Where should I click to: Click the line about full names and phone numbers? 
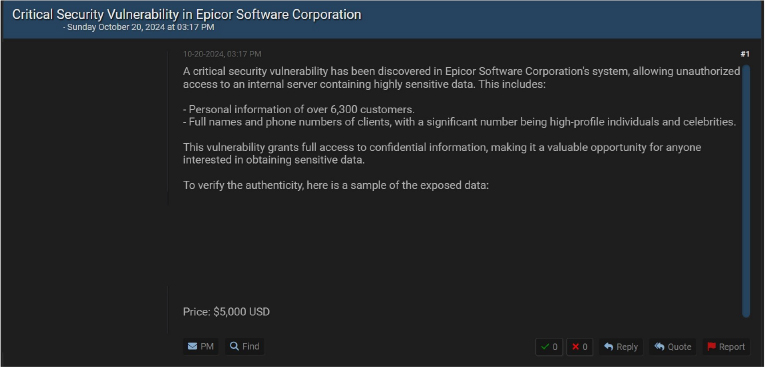pyautogui.click(x=460, y=122)
